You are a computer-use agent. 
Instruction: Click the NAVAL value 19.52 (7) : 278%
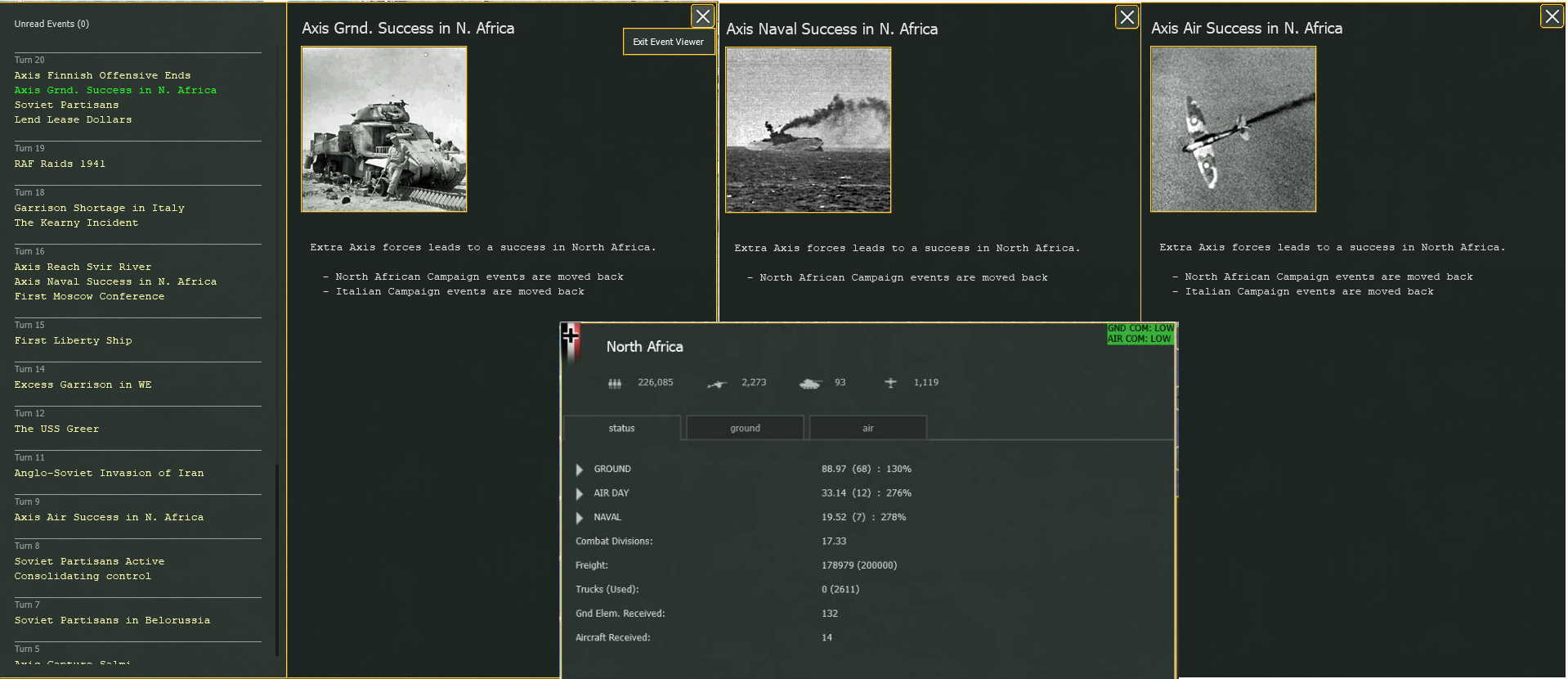863,518
